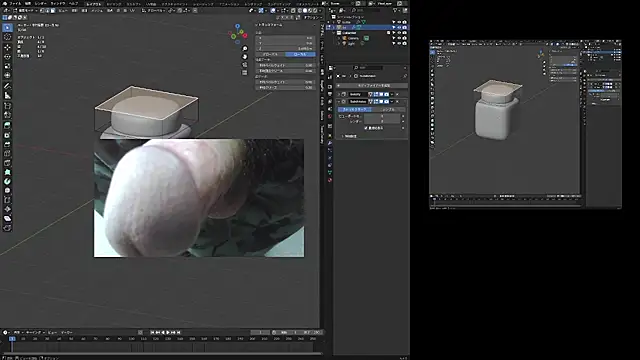Toggle visibility eye of the Collection row
Viewport: 640px width, 360px height.
[399, 33]
